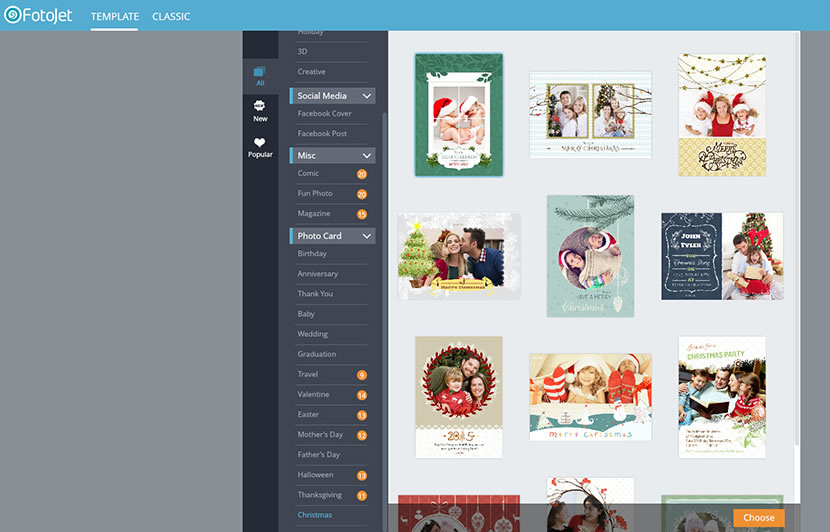Click the Magazine count badge 15

pos(362,214)
